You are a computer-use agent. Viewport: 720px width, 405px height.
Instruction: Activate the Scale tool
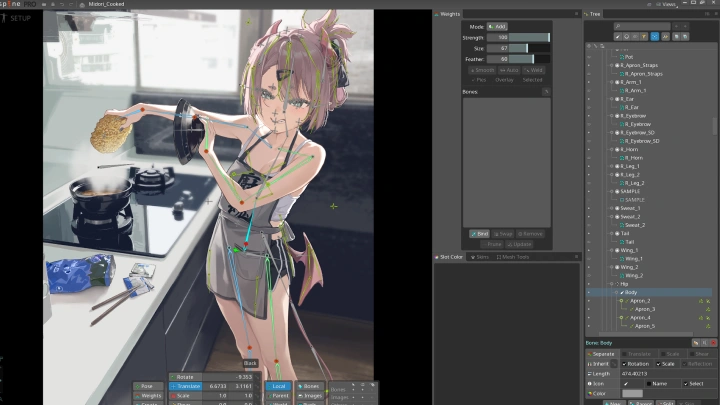(x=186, y=395)
